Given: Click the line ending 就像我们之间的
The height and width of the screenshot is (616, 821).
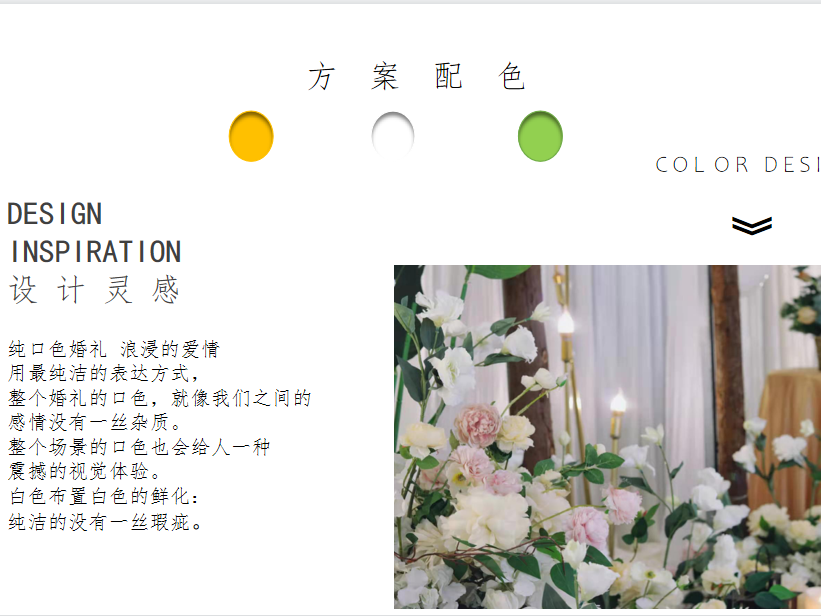Looking at the screenshot, I should [160, 398].
